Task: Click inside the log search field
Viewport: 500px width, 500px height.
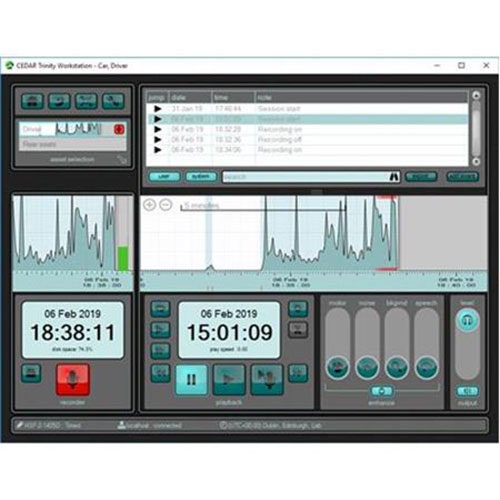Action: 306,177
